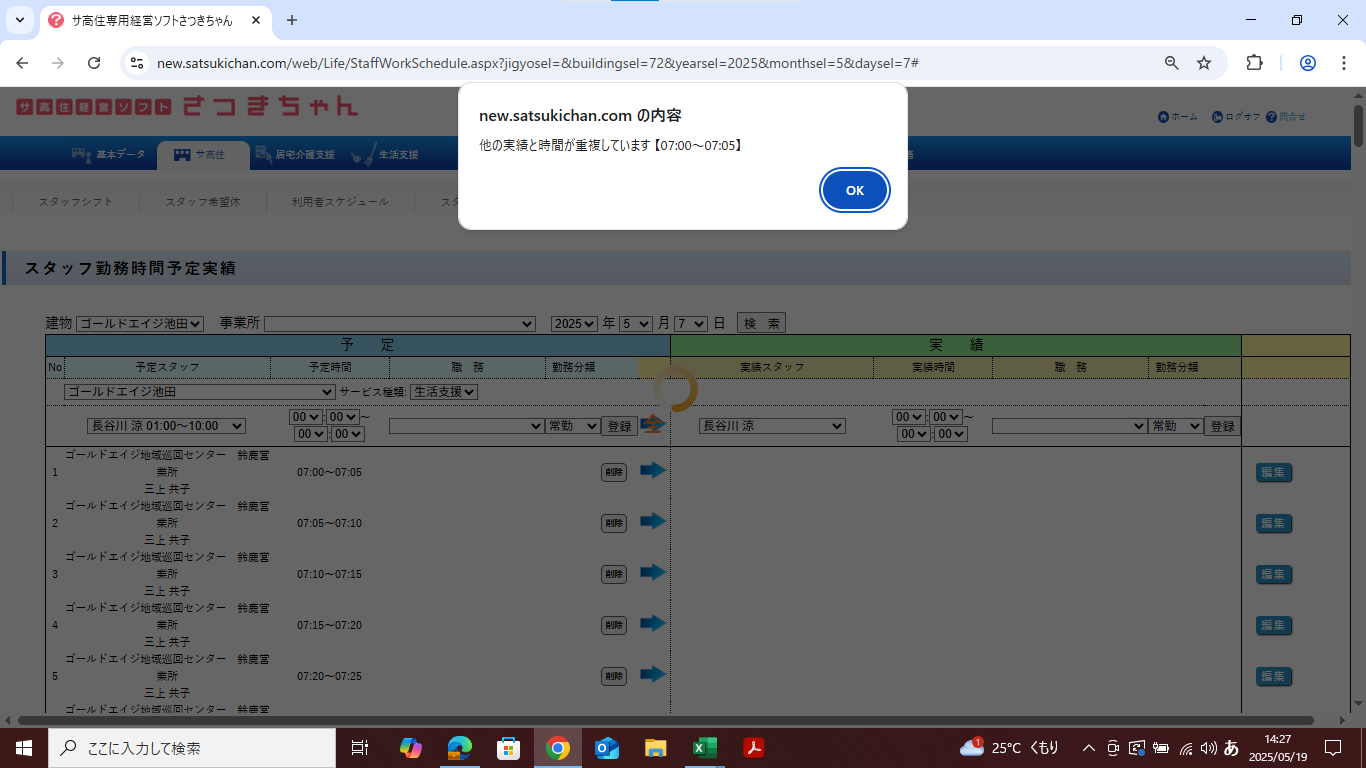Open the 長谷川 涼 01:00～10:00 staff dropdown
This screenshot has height=768, width=1366.
pyautogui.click(x=166, y=426)
